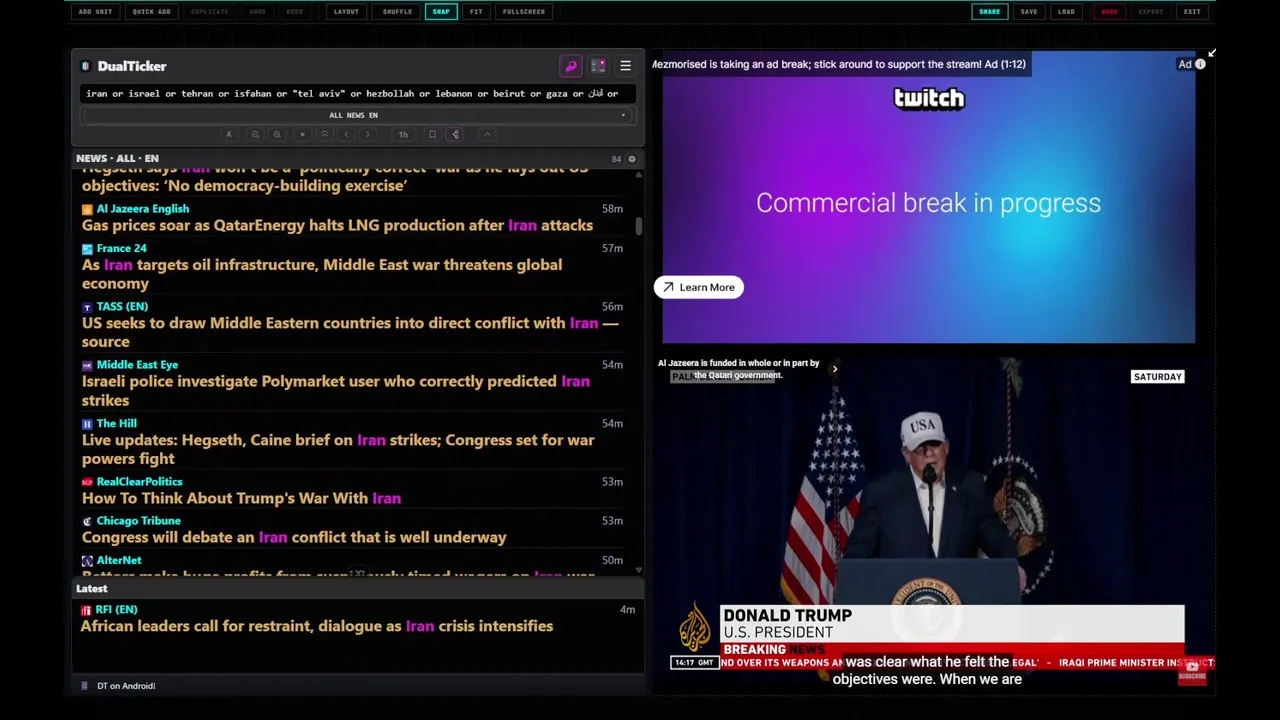1280x720 pixels.
Task: Click the red toolbar button beside LOAD
Action: tap(1109, 12)
